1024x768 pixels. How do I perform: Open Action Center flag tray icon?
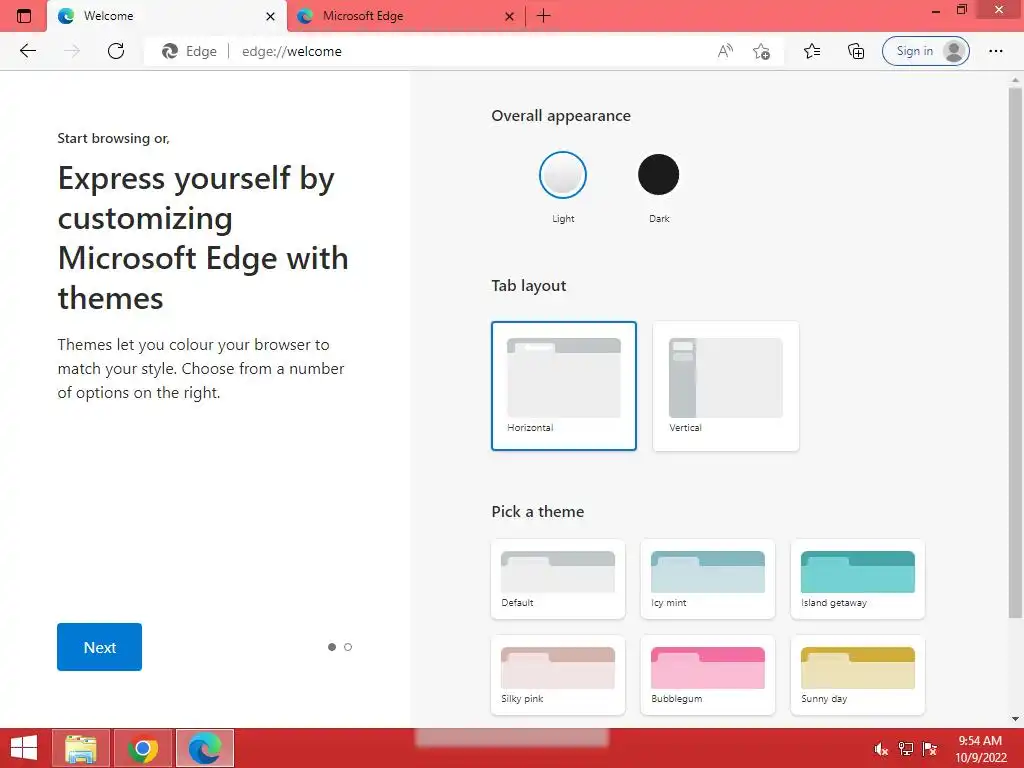pos(930,749)
